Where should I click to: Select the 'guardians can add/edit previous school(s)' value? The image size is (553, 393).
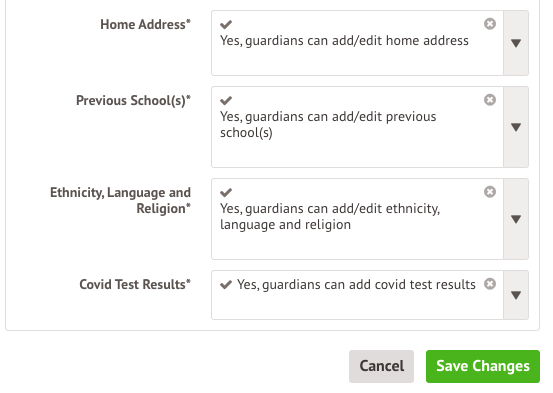click(328, 125)
